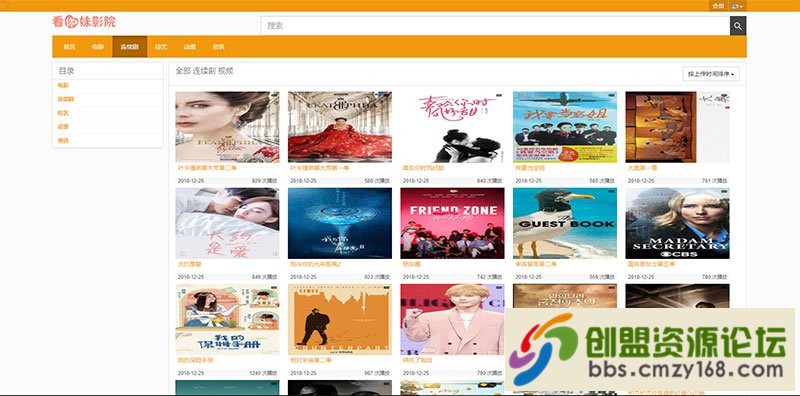Click the 823 次播放 play count

(377, 277)
